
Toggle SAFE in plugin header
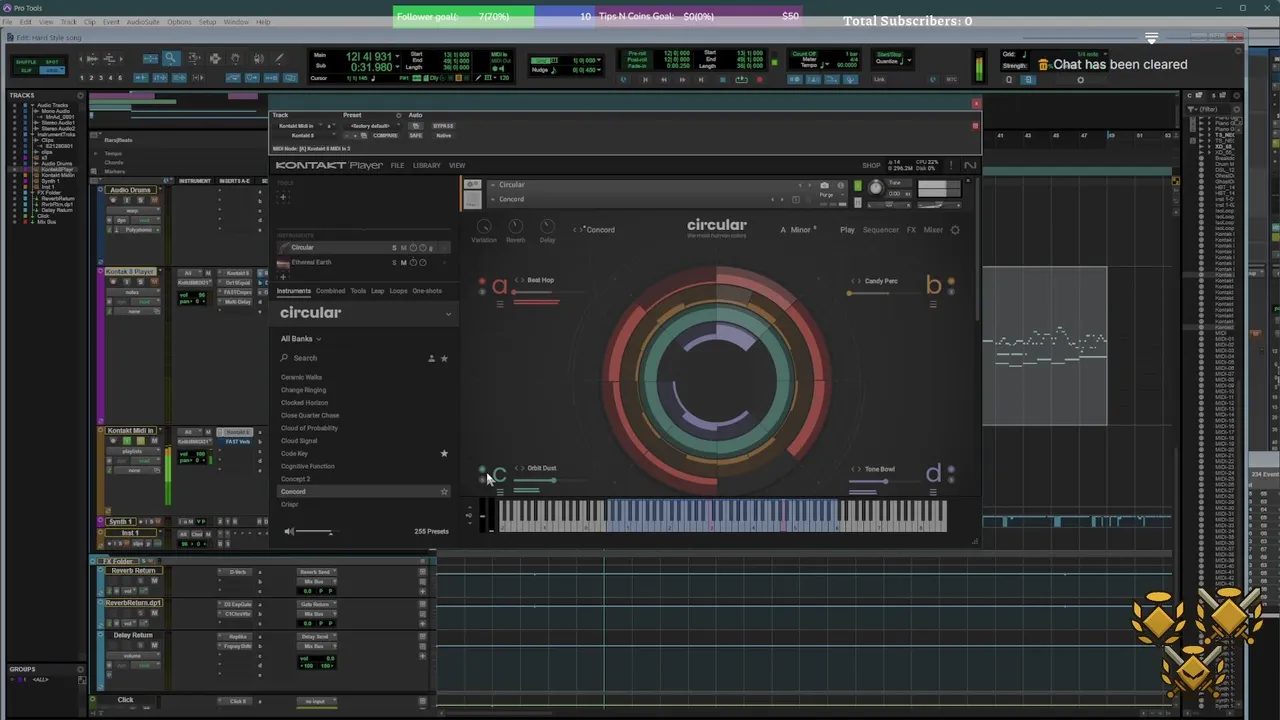(x=416, y=135)
